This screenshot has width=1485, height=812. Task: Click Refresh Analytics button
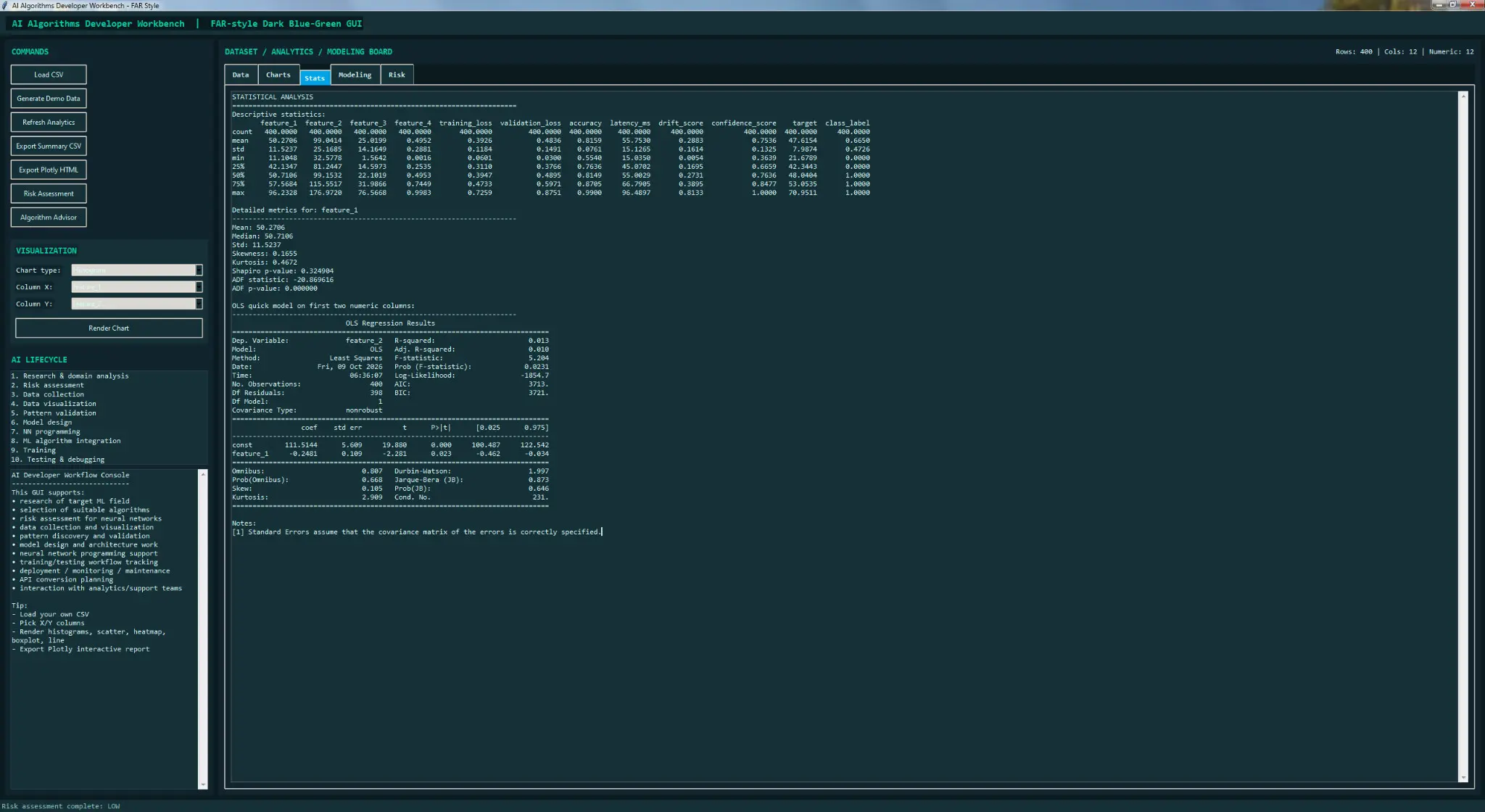tap(49, 123)
